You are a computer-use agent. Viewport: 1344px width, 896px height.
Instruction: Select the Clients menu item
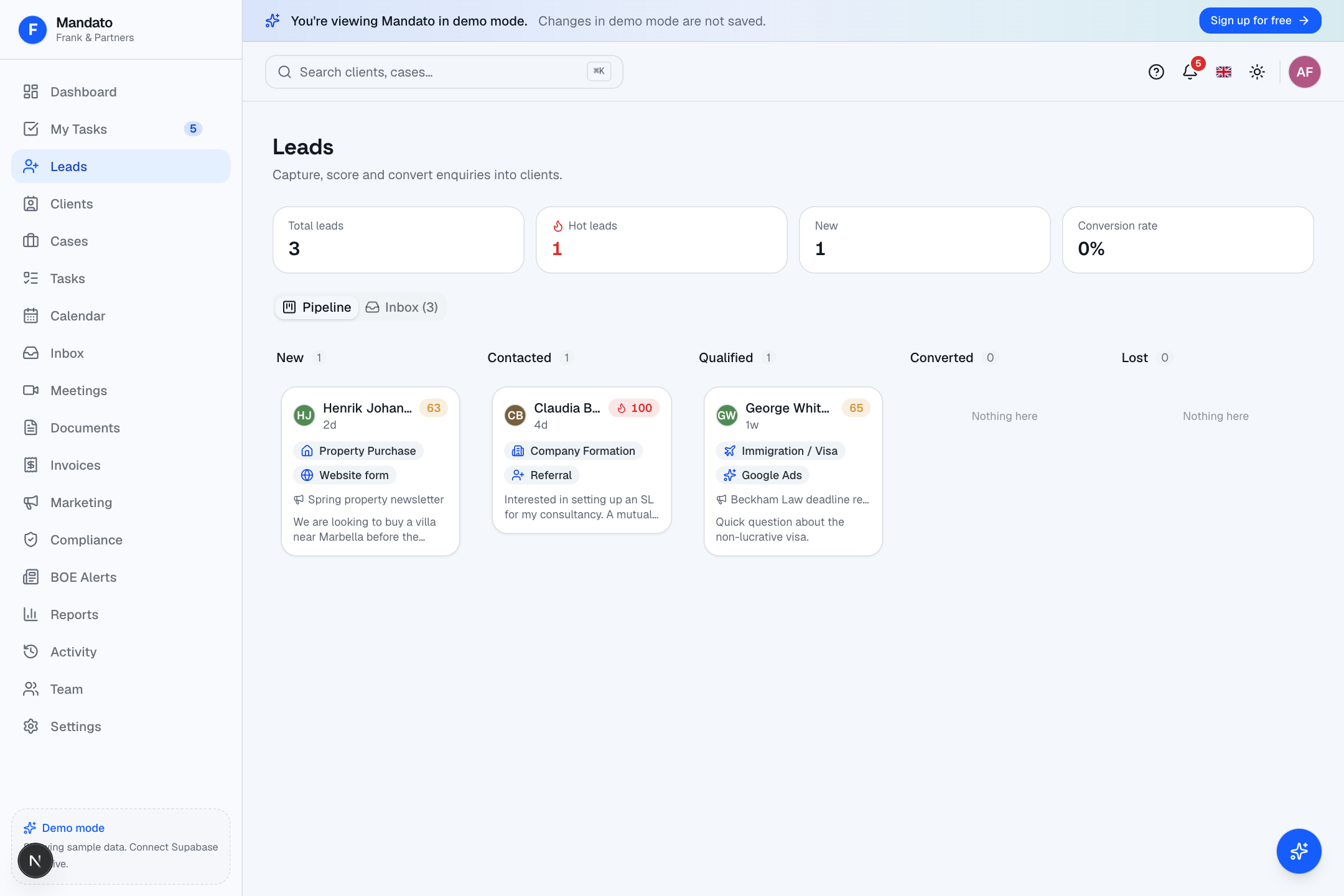(x=121, y=204)
